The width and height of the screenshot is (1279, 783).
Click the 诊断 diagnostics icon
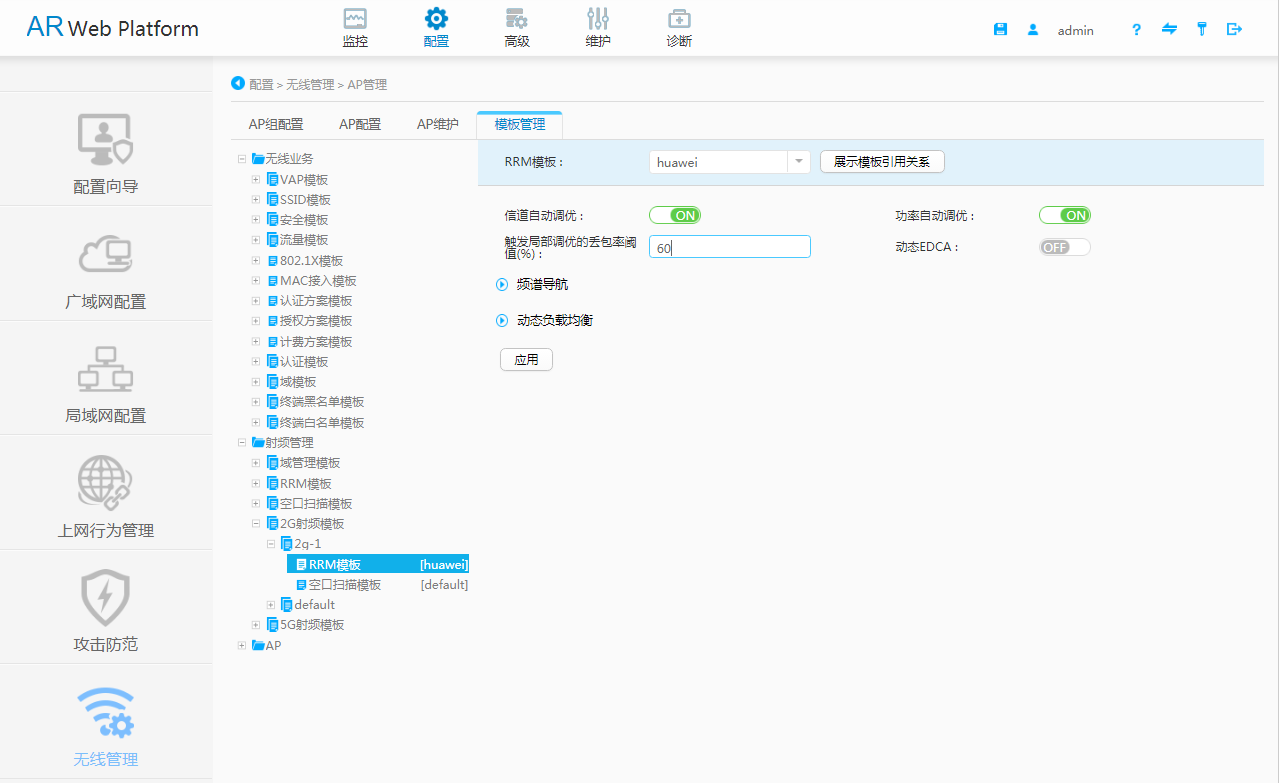click(x=678, y=25)
